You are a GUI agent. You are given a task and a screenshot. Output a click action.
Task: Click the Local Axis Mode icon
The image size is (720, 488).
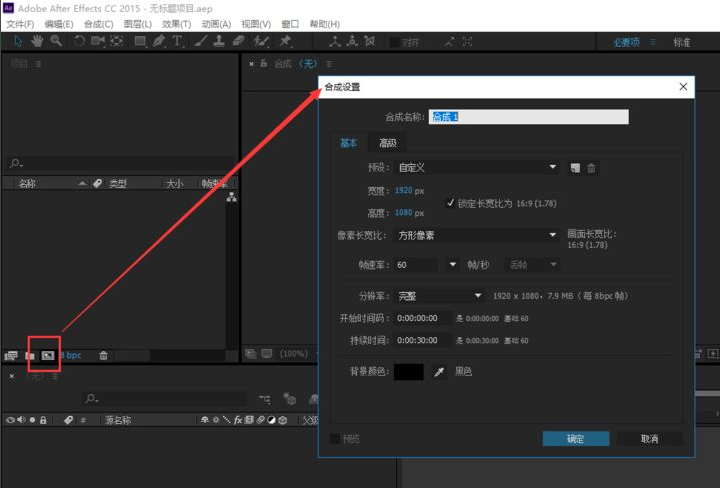[x=335, y=42]
